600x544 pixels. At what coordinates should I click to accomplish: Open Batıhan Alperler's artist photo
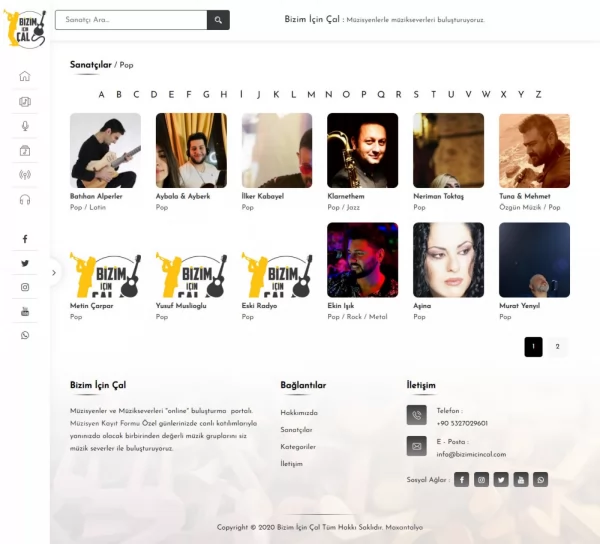pos(105,150)
